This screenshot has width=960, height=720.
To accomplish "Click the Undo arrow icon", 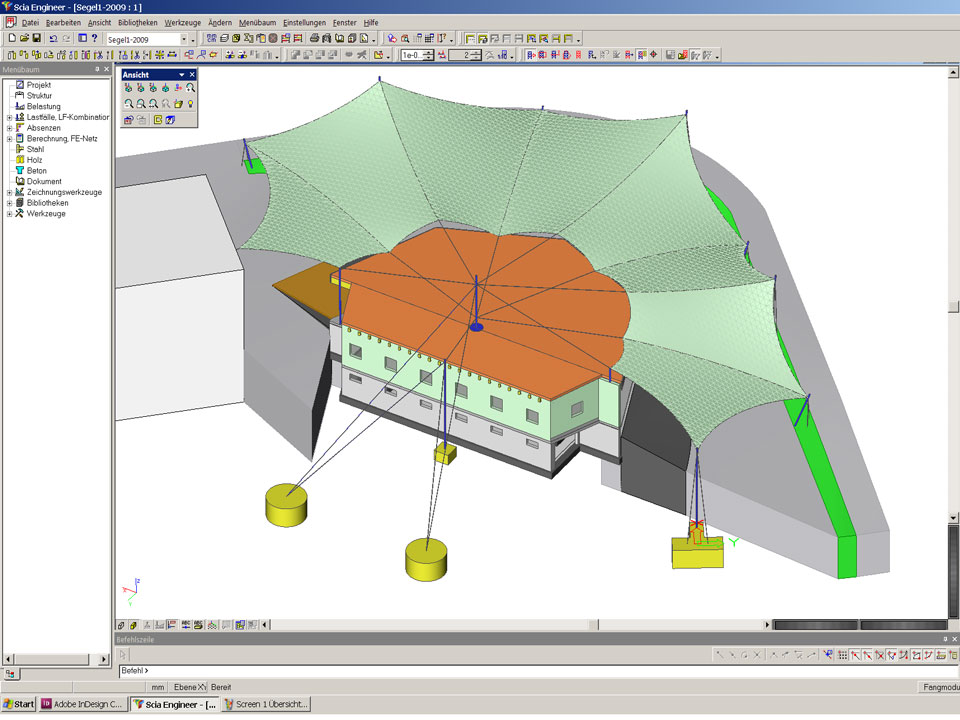I will 53,38.
